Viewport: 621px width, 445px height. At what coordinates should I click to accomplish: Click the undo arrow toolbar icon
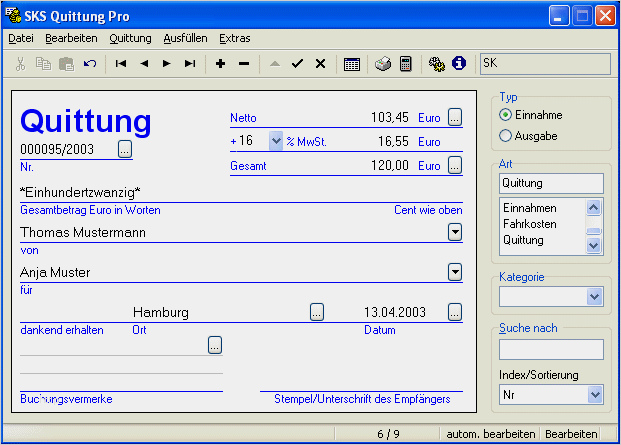click(90, 64)
